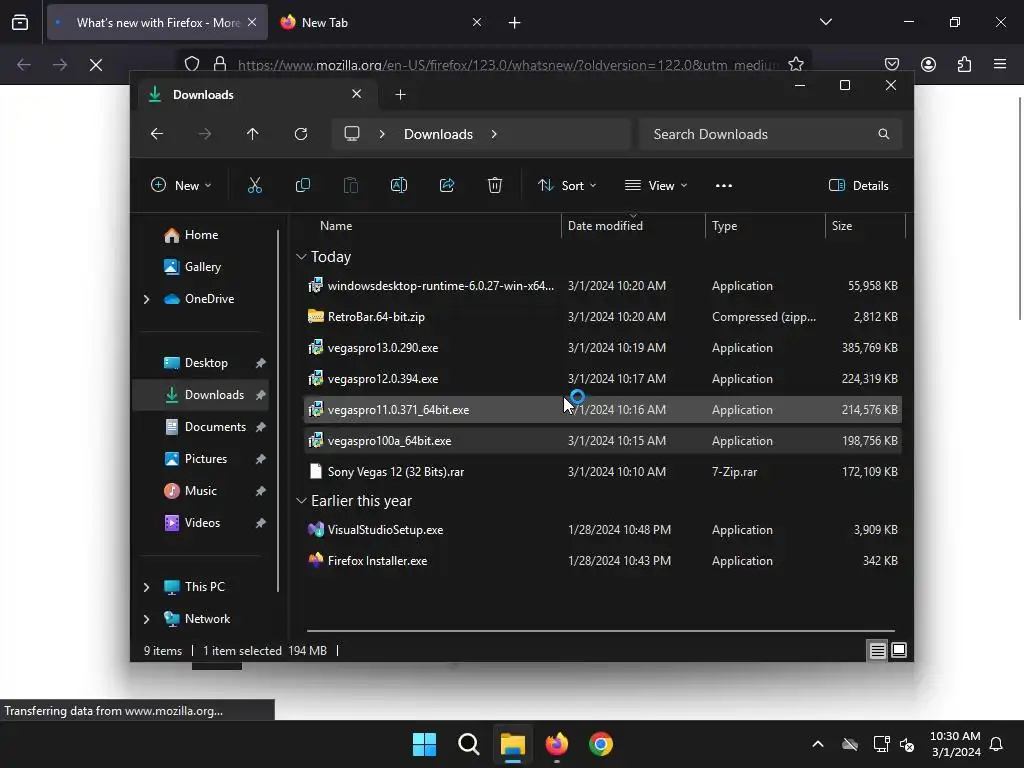Open the Windows Start menu
Image resolution: width=1024 pixels, height=768 pixels.
pyautogui.click(x=424, y=744)
